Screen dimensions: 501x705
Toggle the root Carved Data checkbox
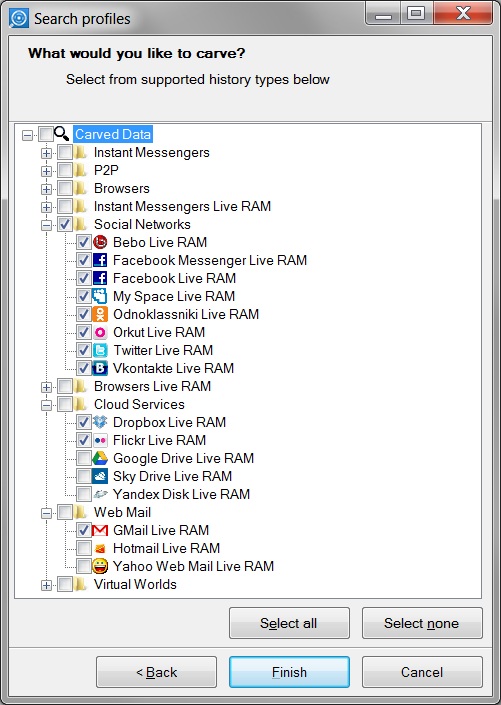click(46, 134)
